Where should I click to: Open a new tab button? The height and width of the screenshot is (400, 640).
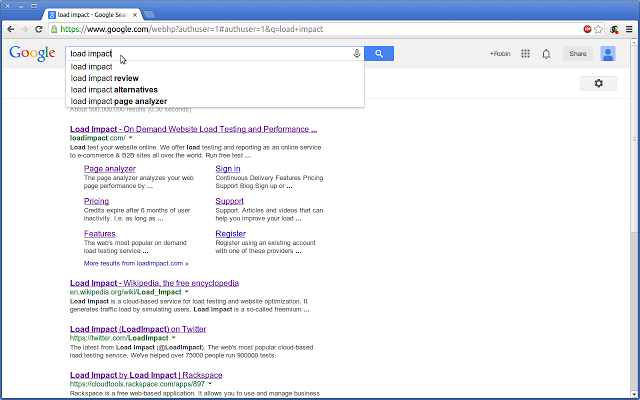[x=149, y=15]
